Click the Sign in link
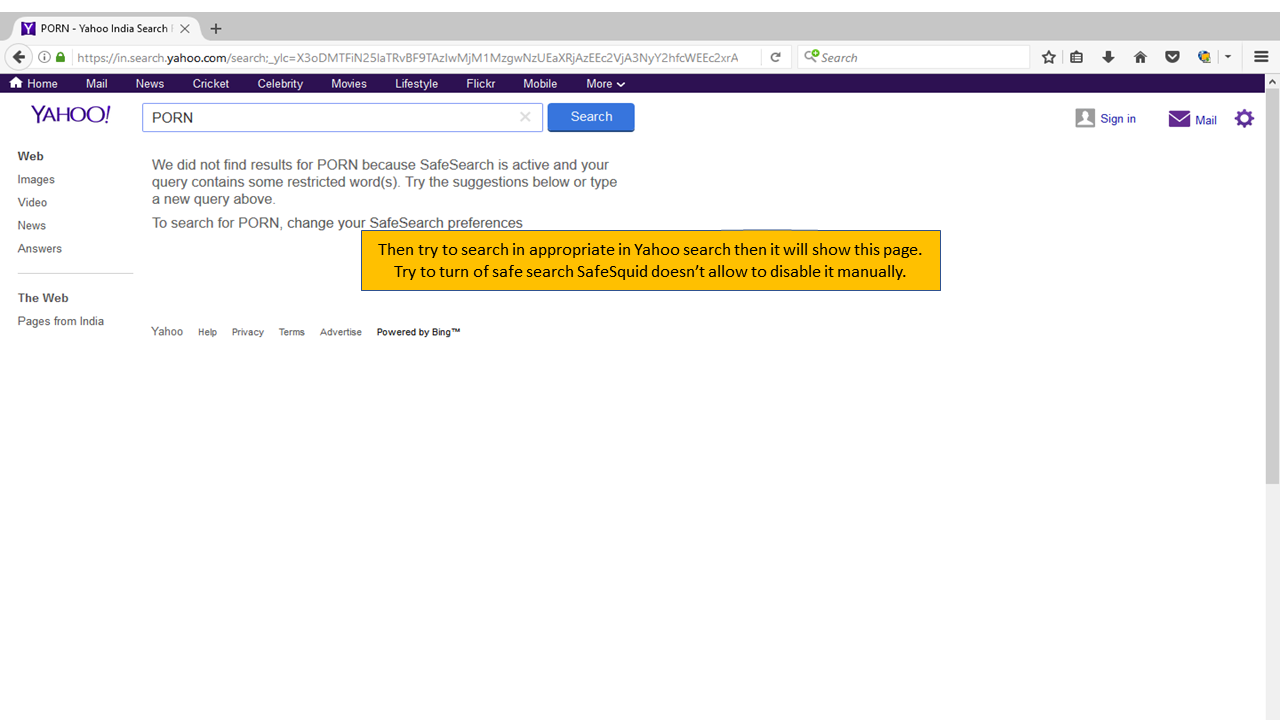 click(x=1118, y=119)
